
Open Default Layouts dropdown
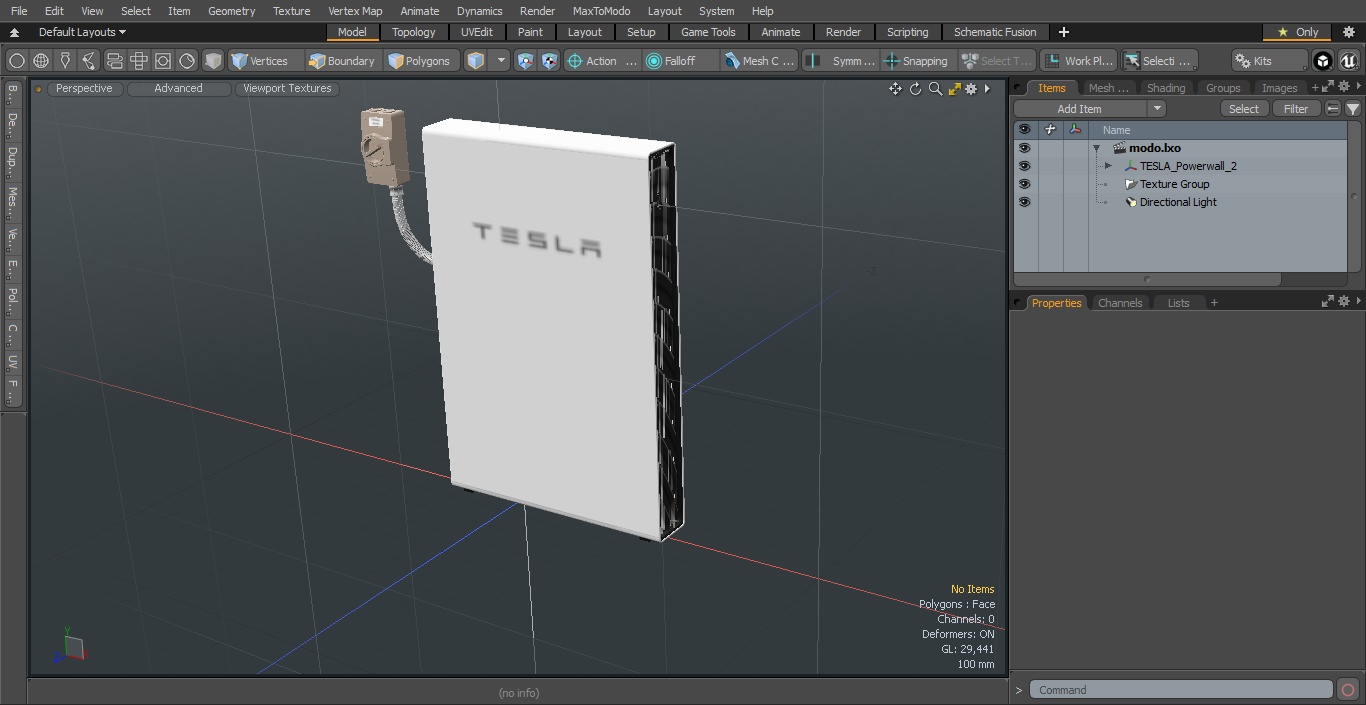pyautogui.click(x=82, y=32)
